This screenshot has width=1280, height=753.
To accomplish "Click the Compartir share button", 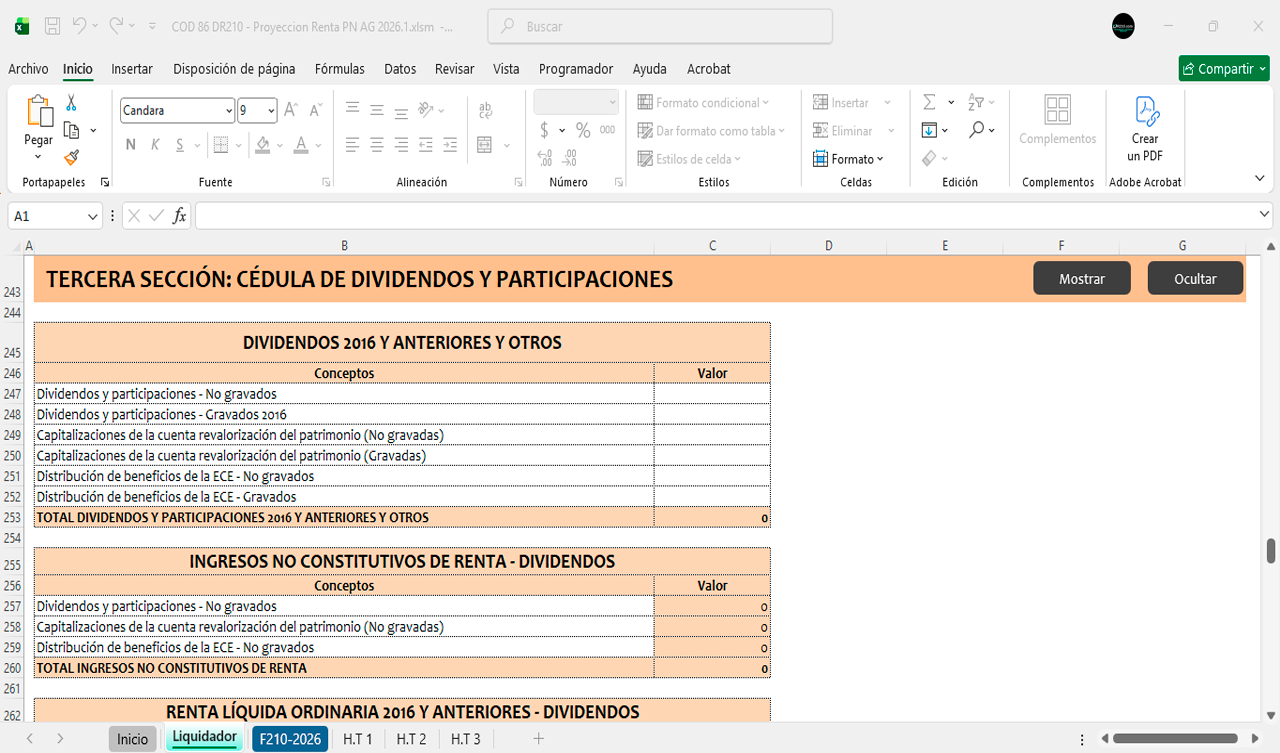I will pos(1223,69).
